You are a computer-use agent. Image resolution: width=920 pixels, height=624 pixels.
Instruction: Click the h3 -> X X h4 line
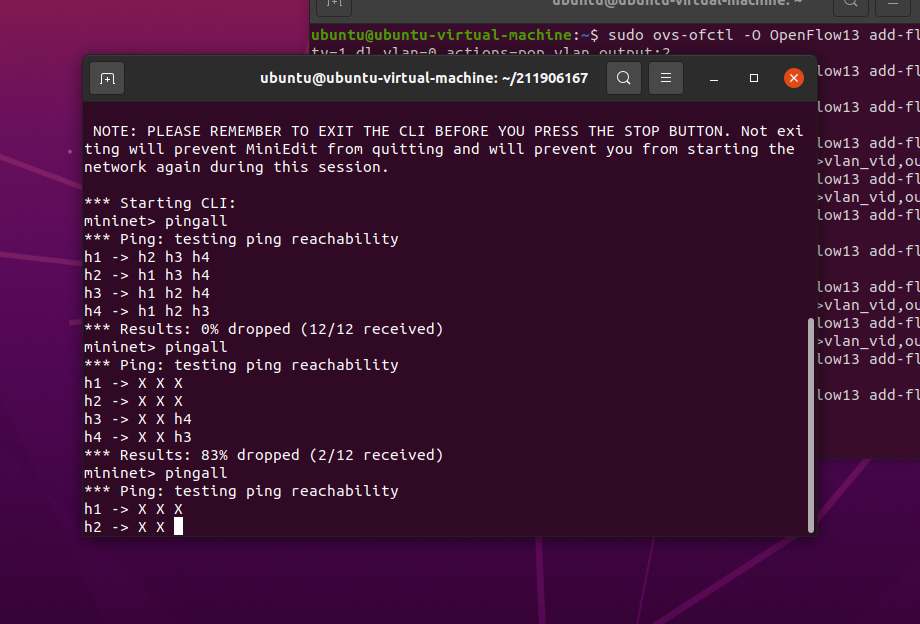[x=138, y=419]
